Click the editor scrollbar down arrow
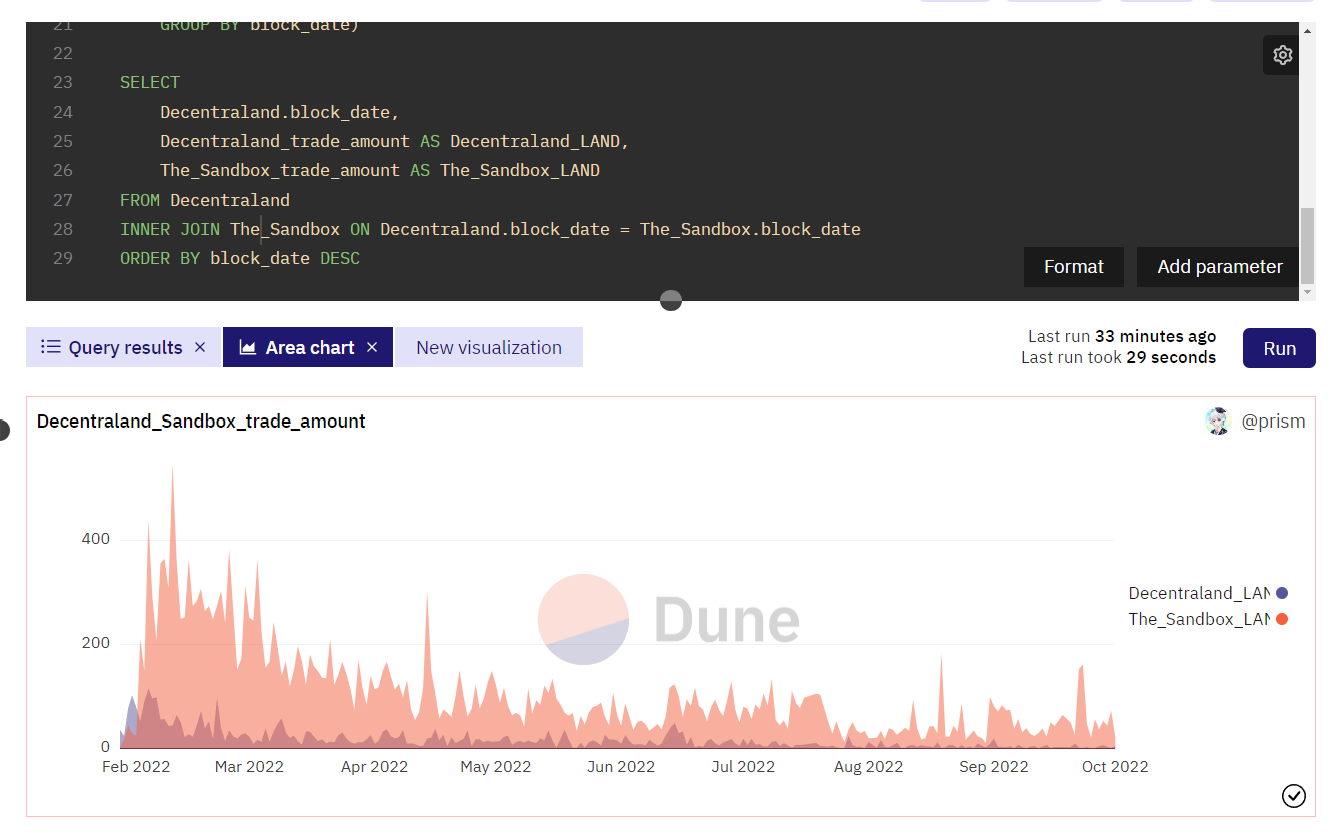 tap(1308, 291)
